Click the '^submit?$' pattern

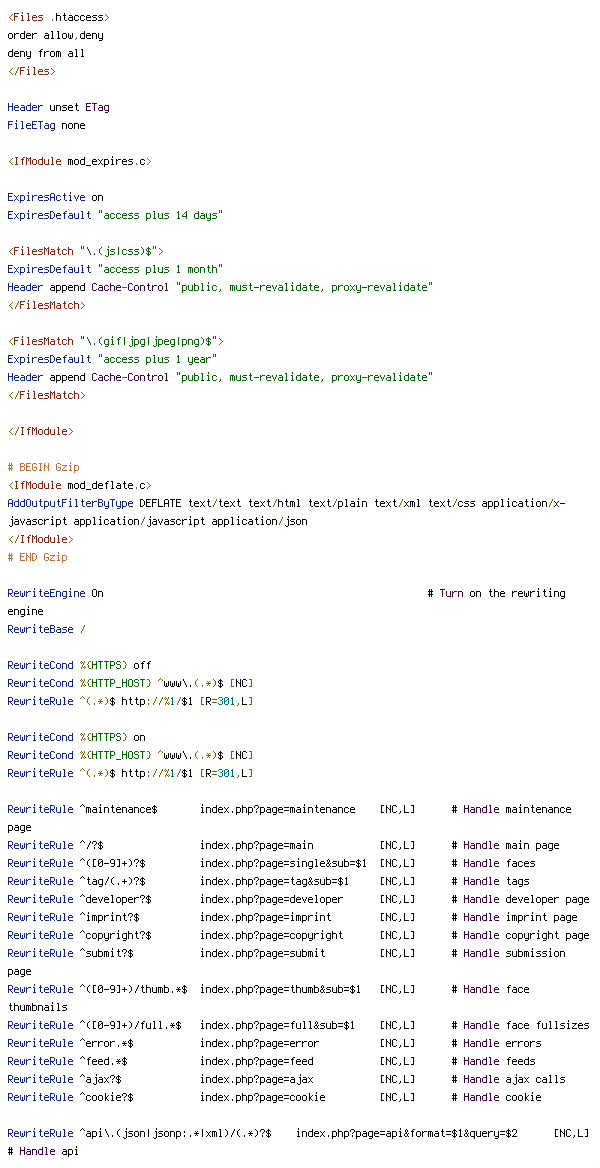(x=107, y=953)
